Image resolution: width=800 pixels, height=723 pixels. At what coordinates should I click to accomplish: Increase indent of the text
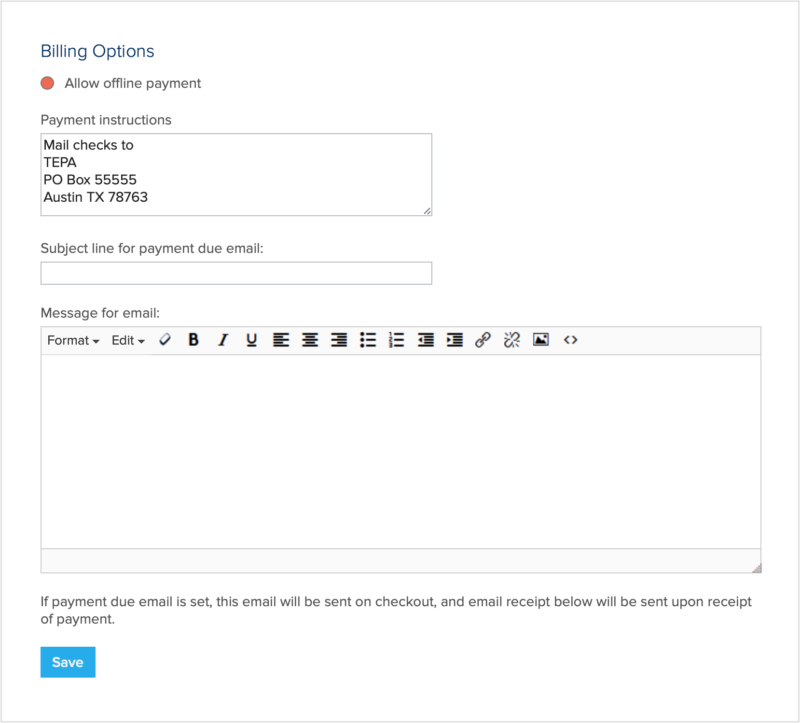coord(454,340)
